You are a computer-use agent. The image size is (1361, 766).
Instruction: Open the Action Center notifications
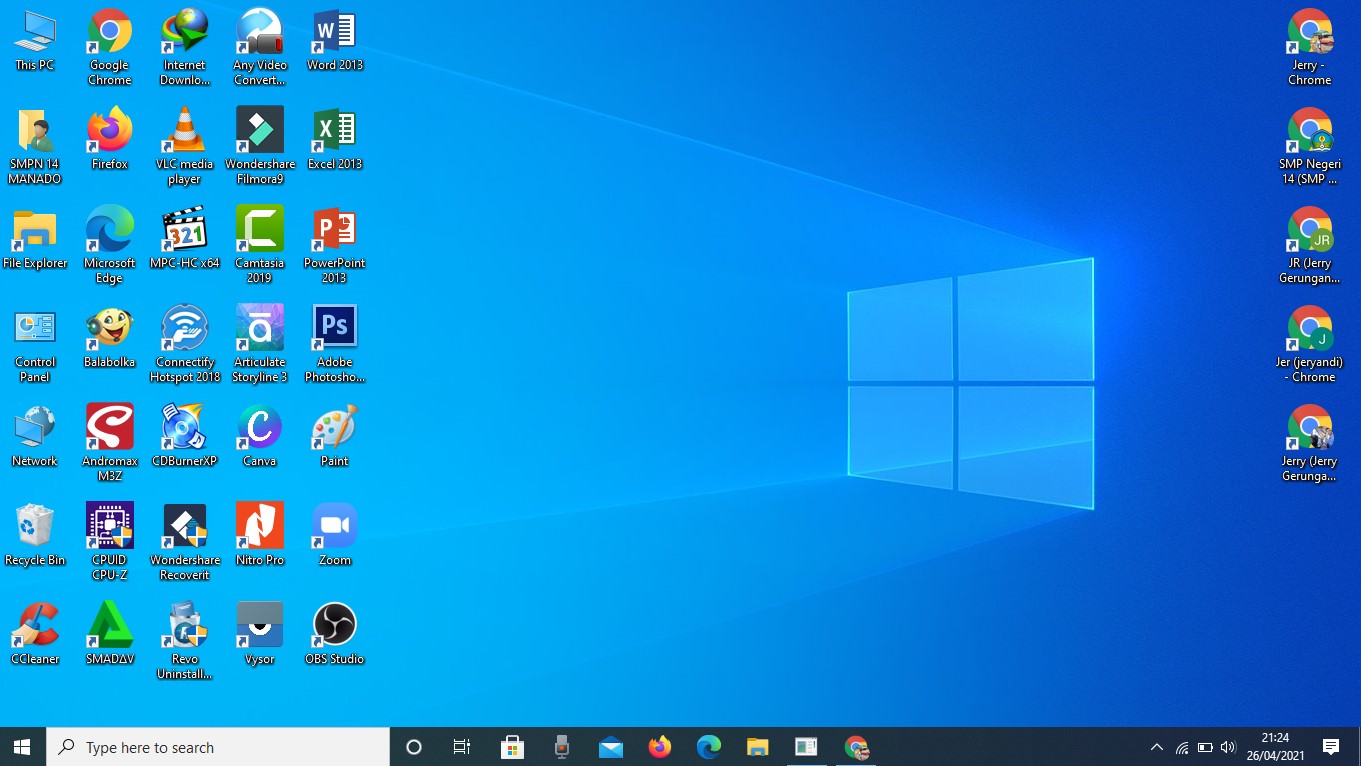[x=1331, y=747]
